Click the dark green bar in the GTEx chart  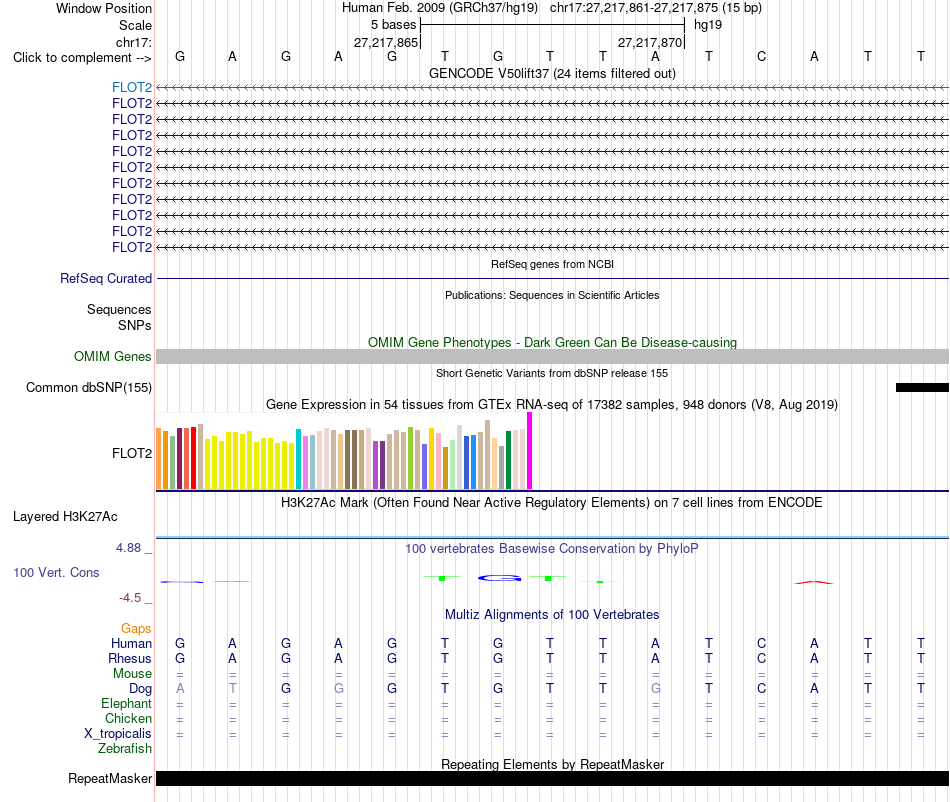pos(508,460)
